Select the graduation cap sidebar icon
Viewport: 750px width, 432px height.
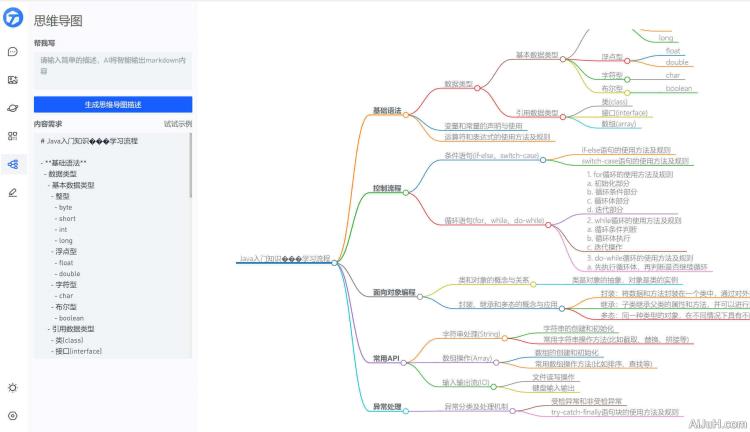click(x=12, y=107)
